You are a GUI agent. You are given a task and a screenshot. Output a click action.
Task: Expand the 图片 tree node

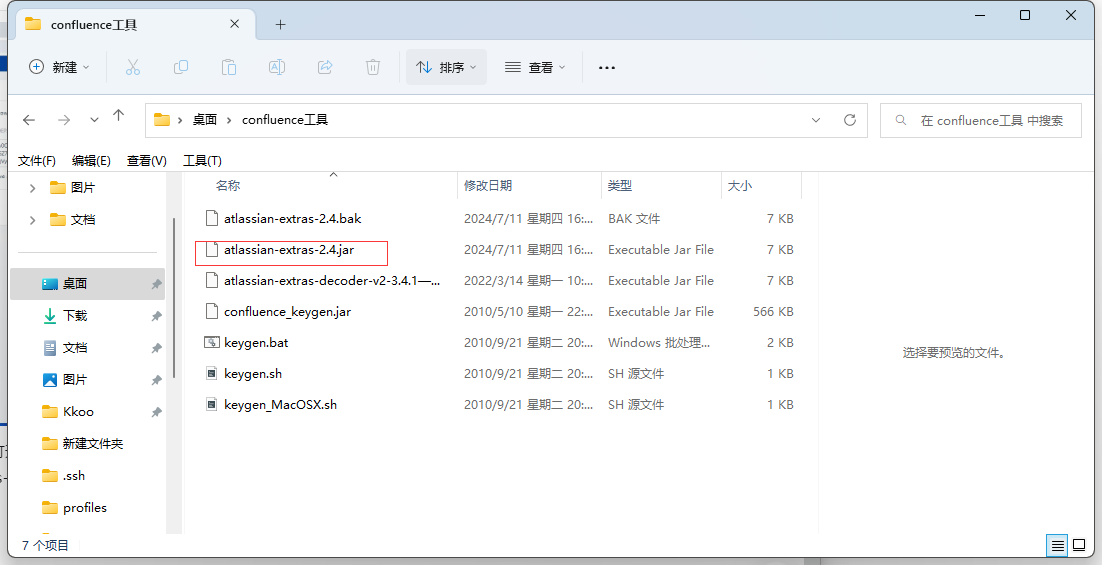click(x=32, y=188)
